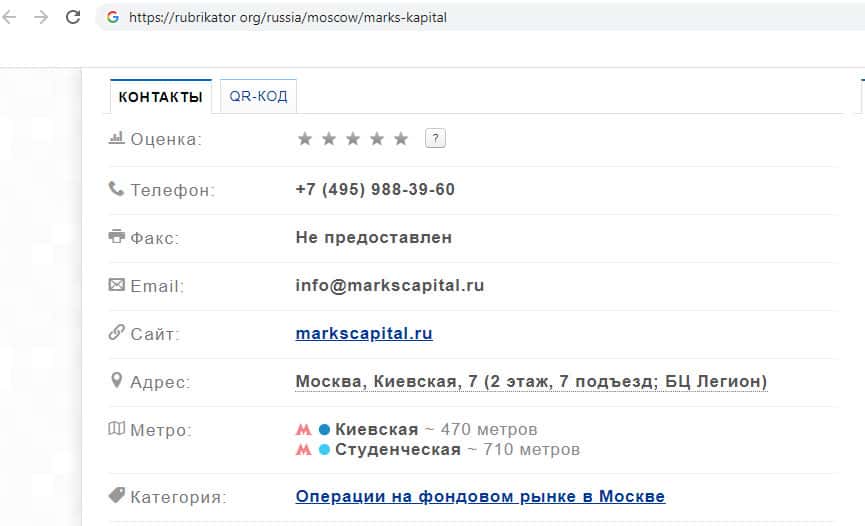865x526 pixels.
Task: Click the Факс label
Action: point(155,238)
